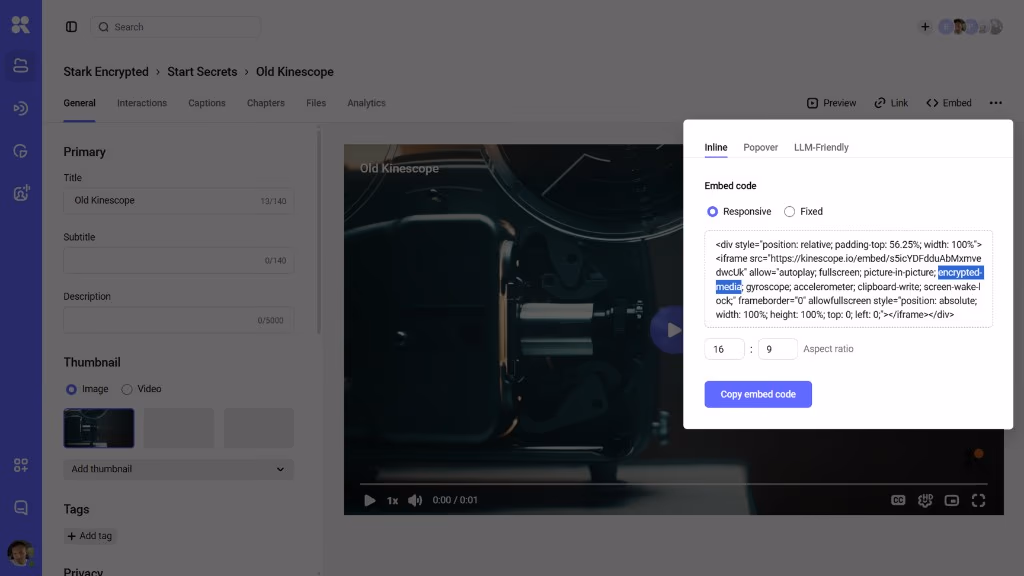Click the settings panel scrollbar
Viewport: 1024px width, 576px height.
click(319, 232)
